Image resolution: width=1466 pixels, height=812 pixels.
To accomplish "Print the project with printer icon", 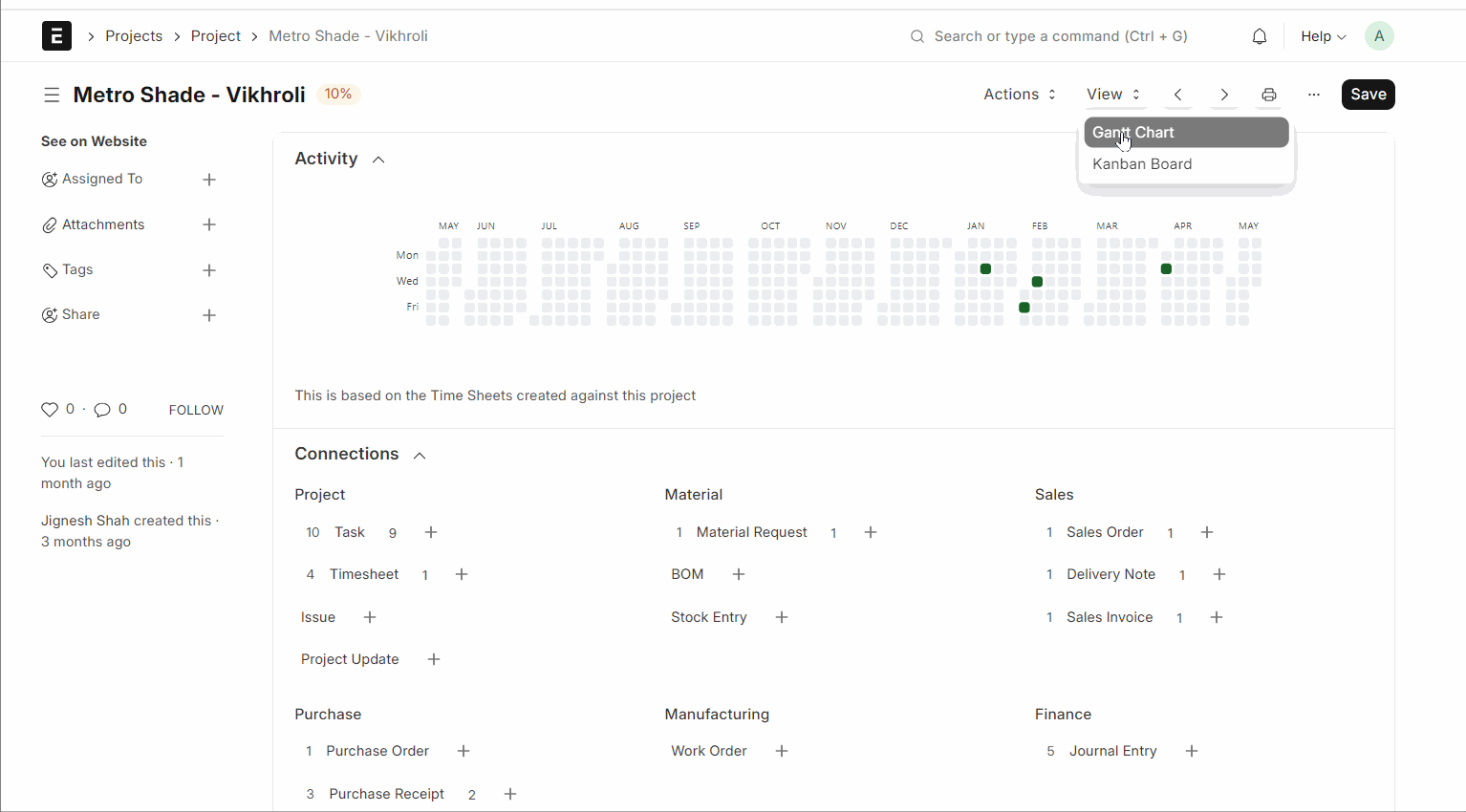I will coord(1269,95).
